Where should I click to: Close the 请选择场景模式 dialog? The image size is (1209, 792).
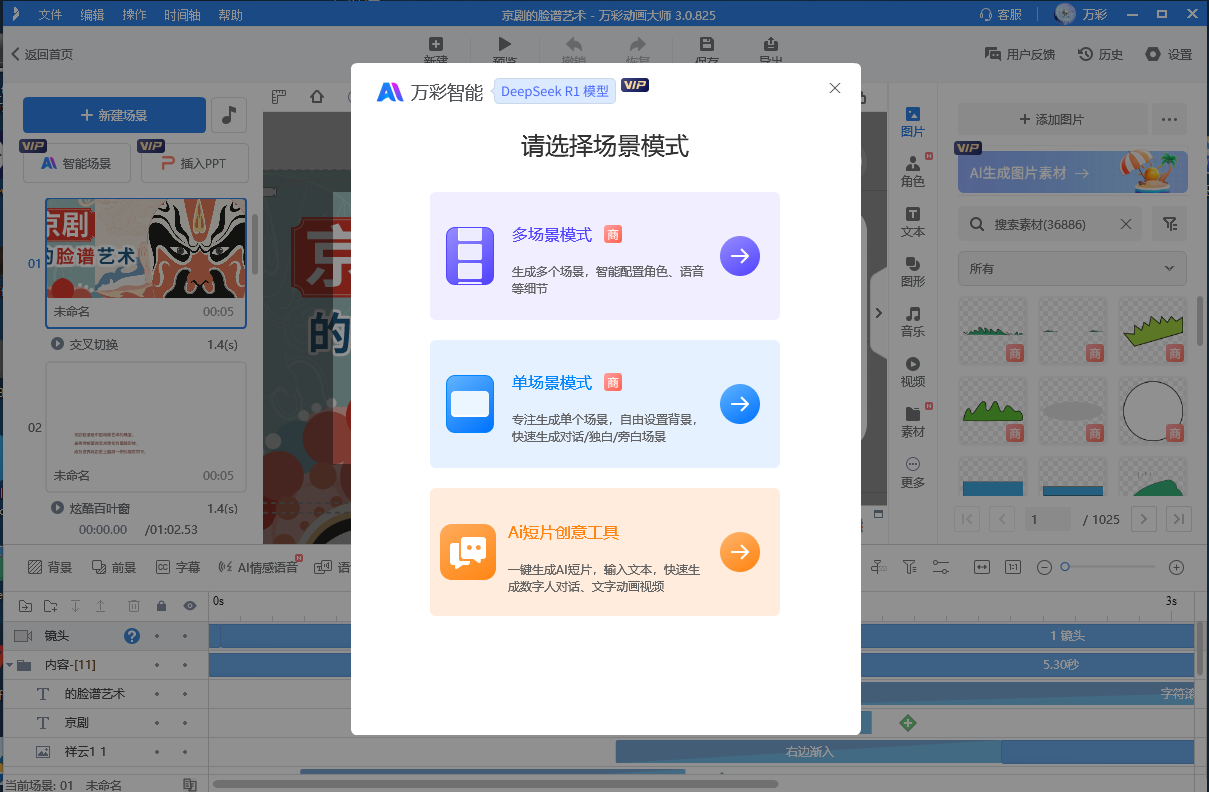(835, 88)
